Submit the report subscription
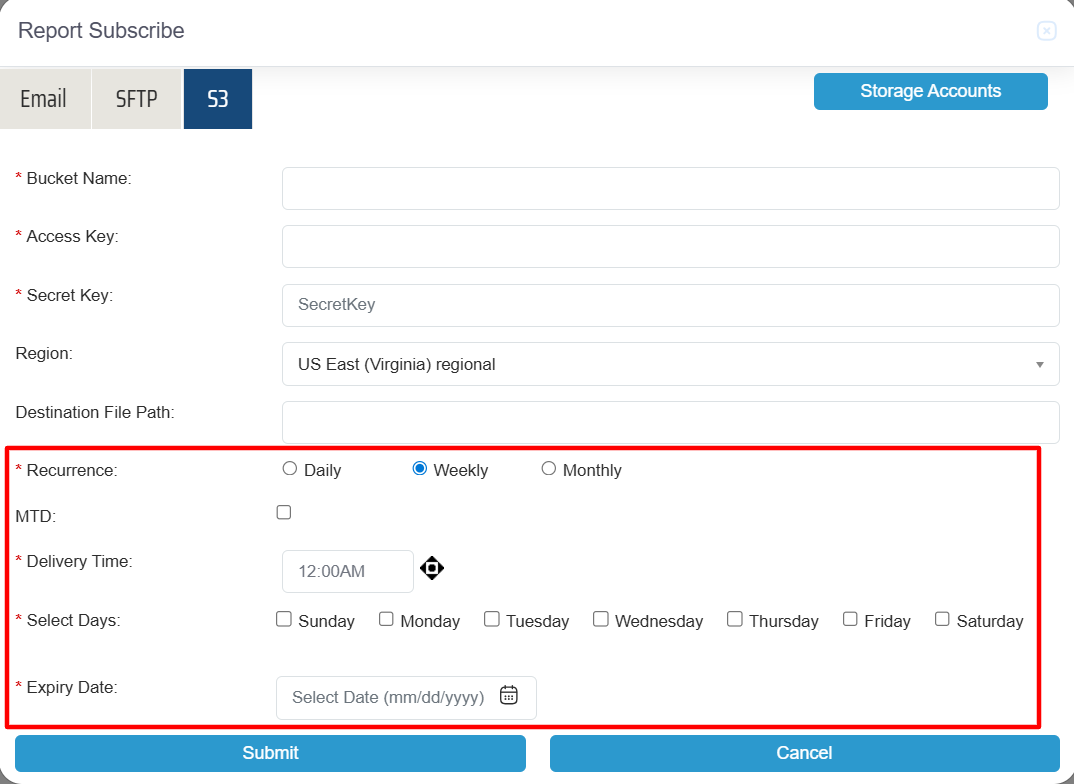This screenshot has width=1074, height=784. click(x=271, y=753)
